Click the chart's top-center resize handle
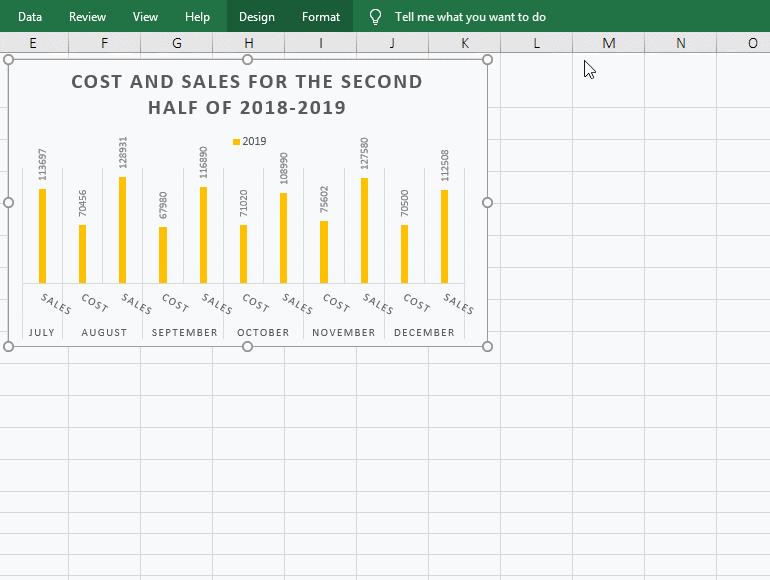This screenshot has width=770, height=580. pyautogui.click(x=248, y=60)
